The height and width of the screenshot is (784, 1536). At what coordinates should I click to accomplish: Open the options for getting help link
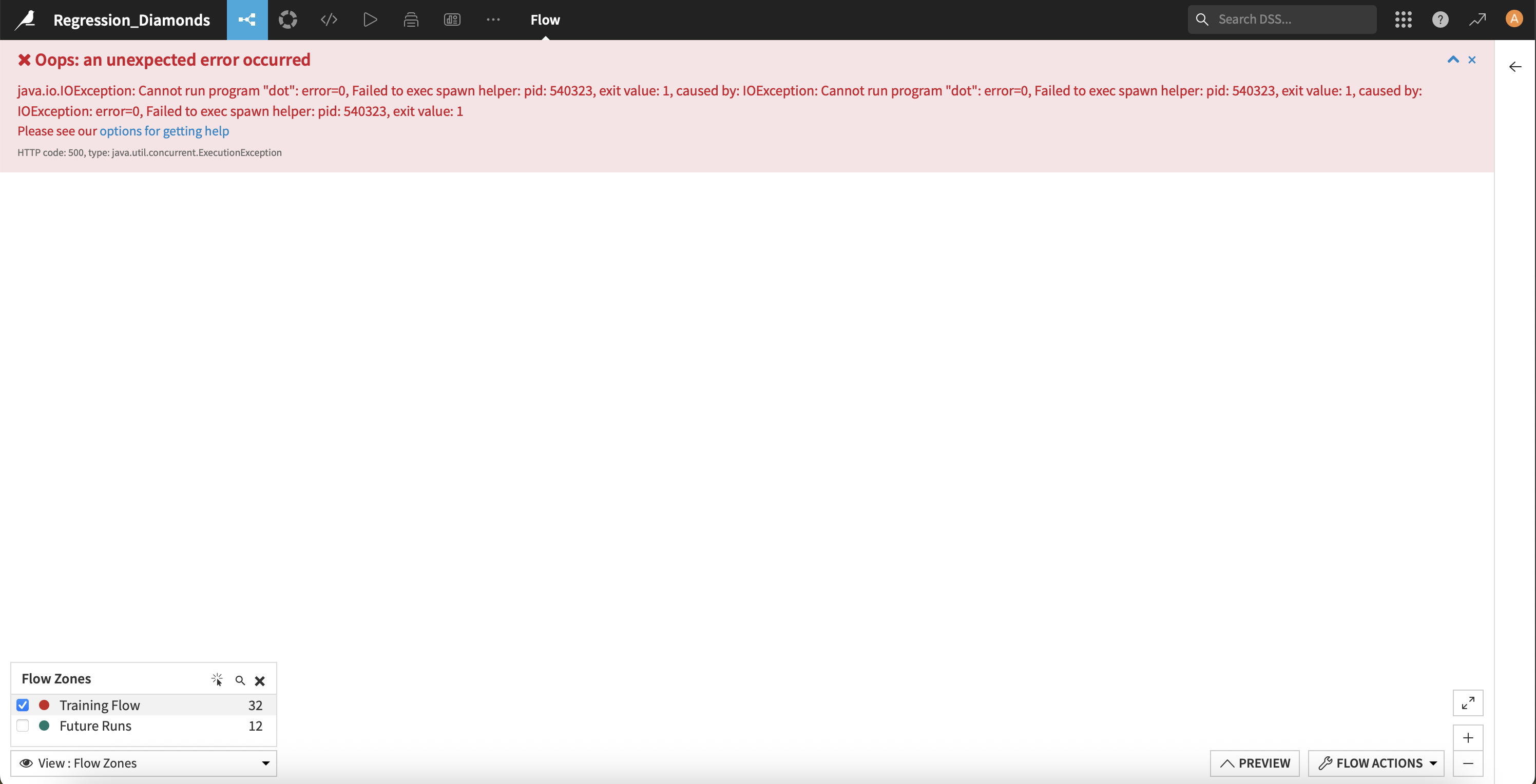point(164,131)
